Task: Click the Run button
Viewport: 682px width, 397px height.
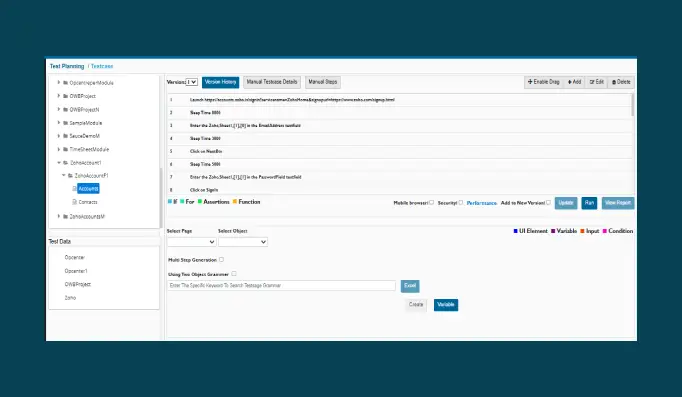Action: point(589,203)
